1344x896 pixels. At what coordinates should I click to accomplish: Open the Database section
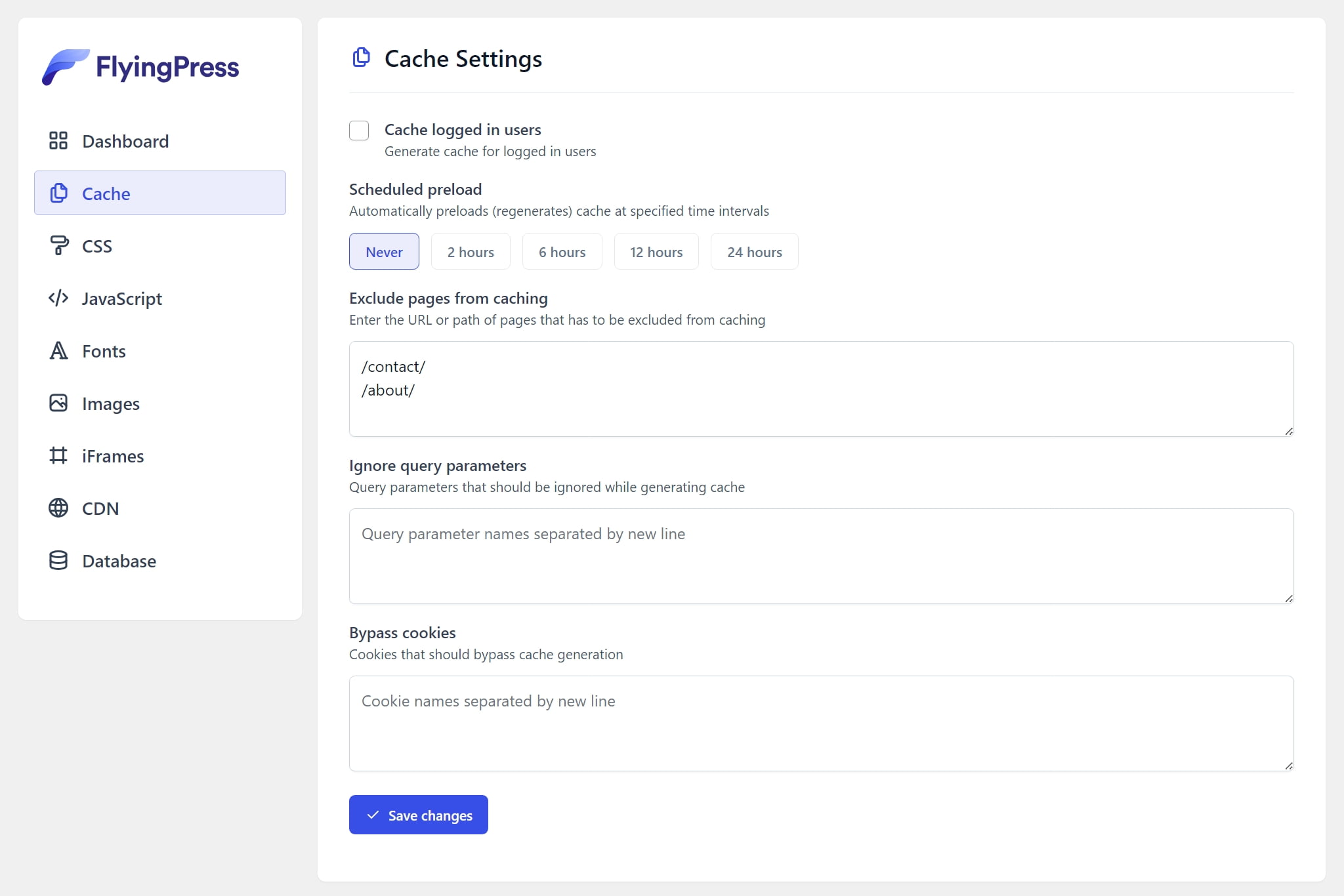[x=160, y=560]
